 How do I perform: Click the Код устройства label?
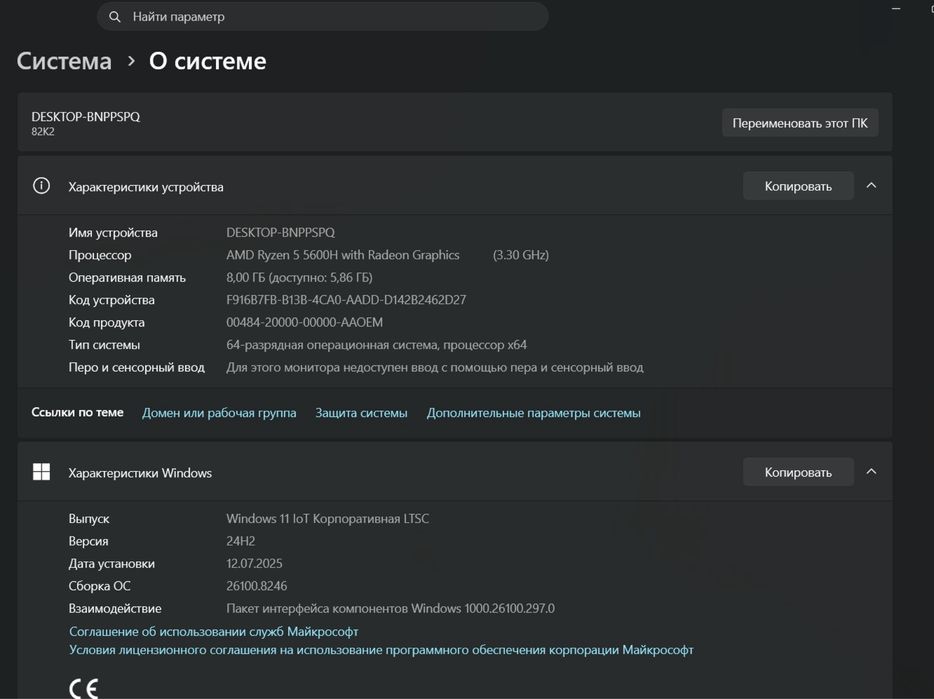(x=111, y=300)
